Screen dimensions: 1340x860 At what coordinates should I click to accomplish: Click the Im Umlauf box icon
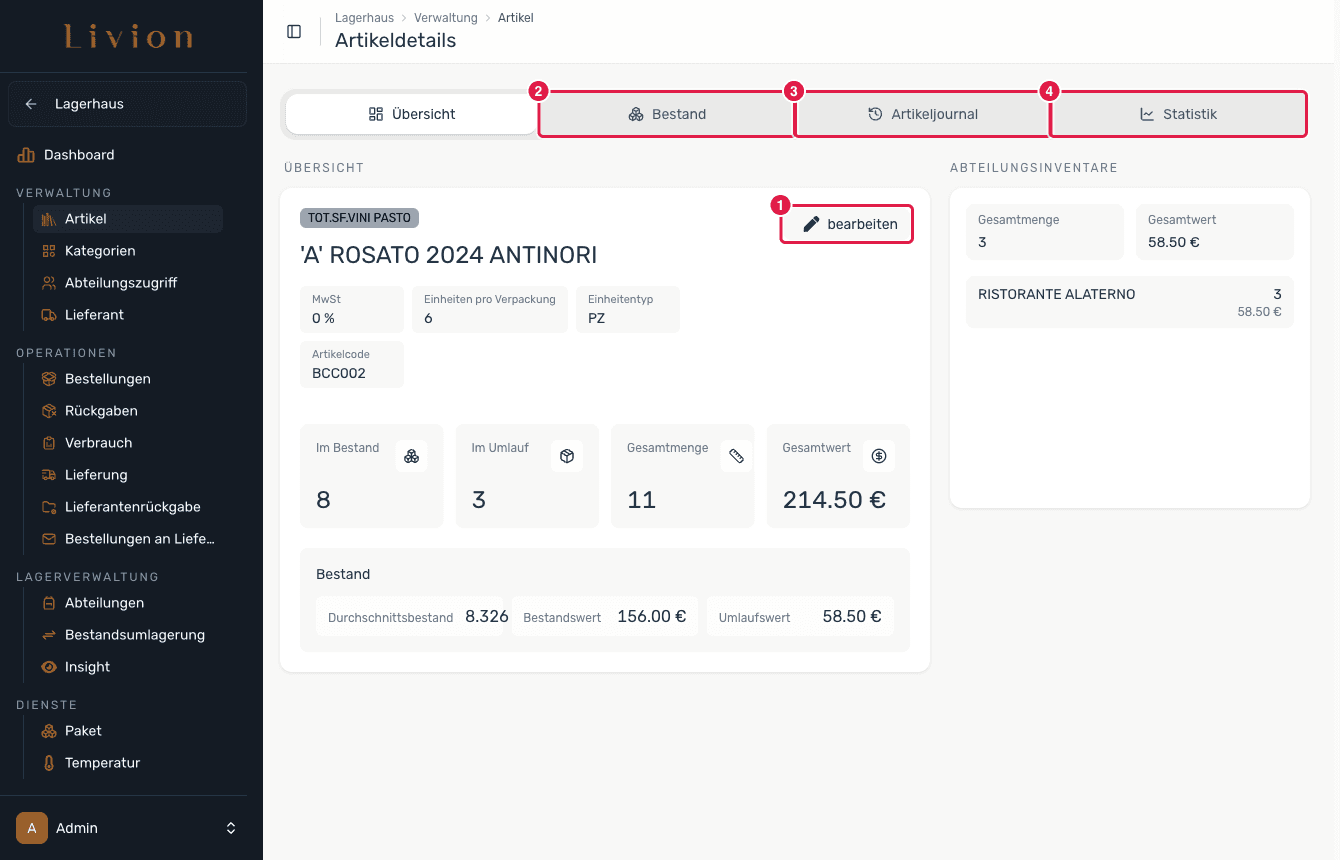point(567,456)
